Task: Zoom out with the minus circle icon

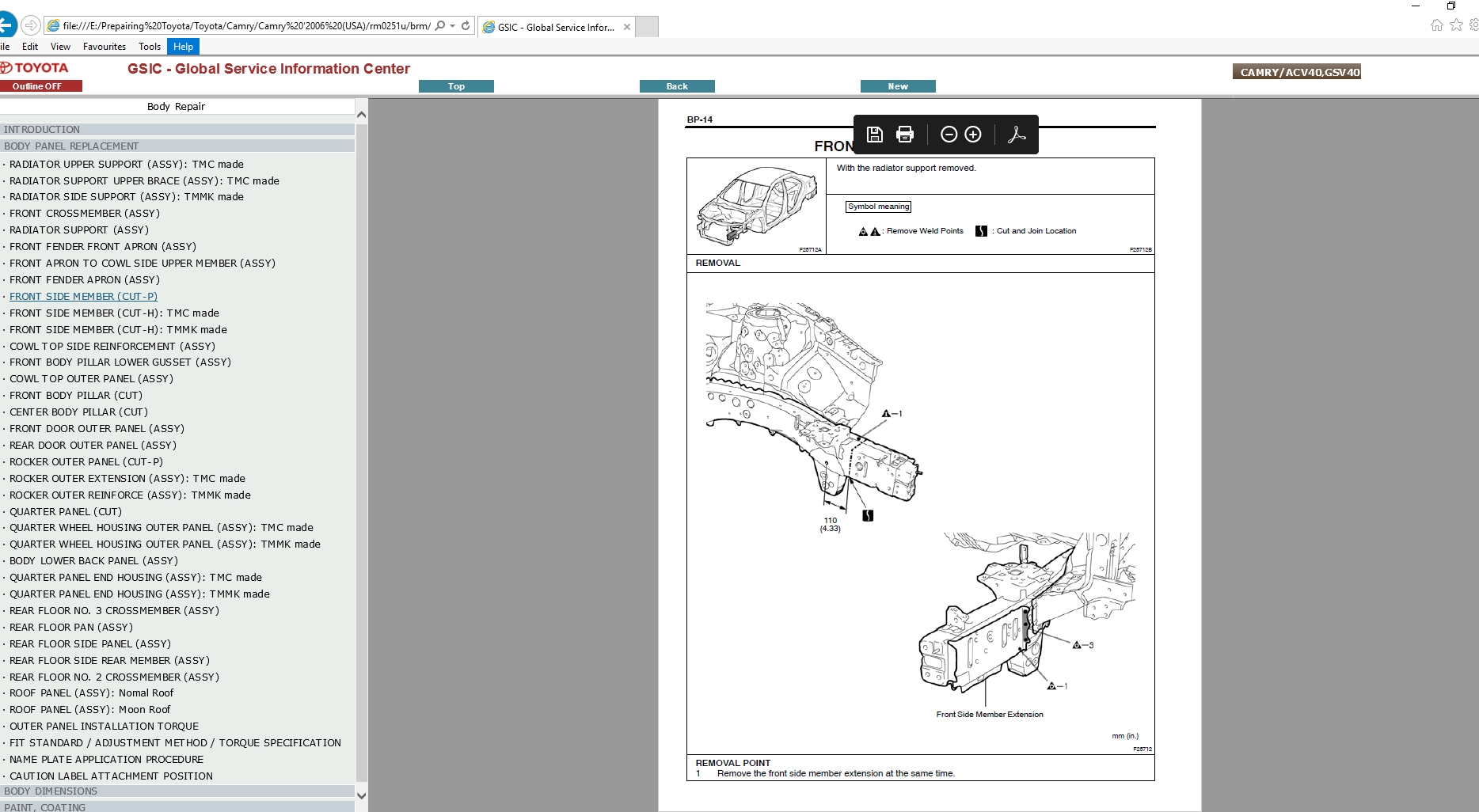Action: pyautogui.click(x=949, y=135)
